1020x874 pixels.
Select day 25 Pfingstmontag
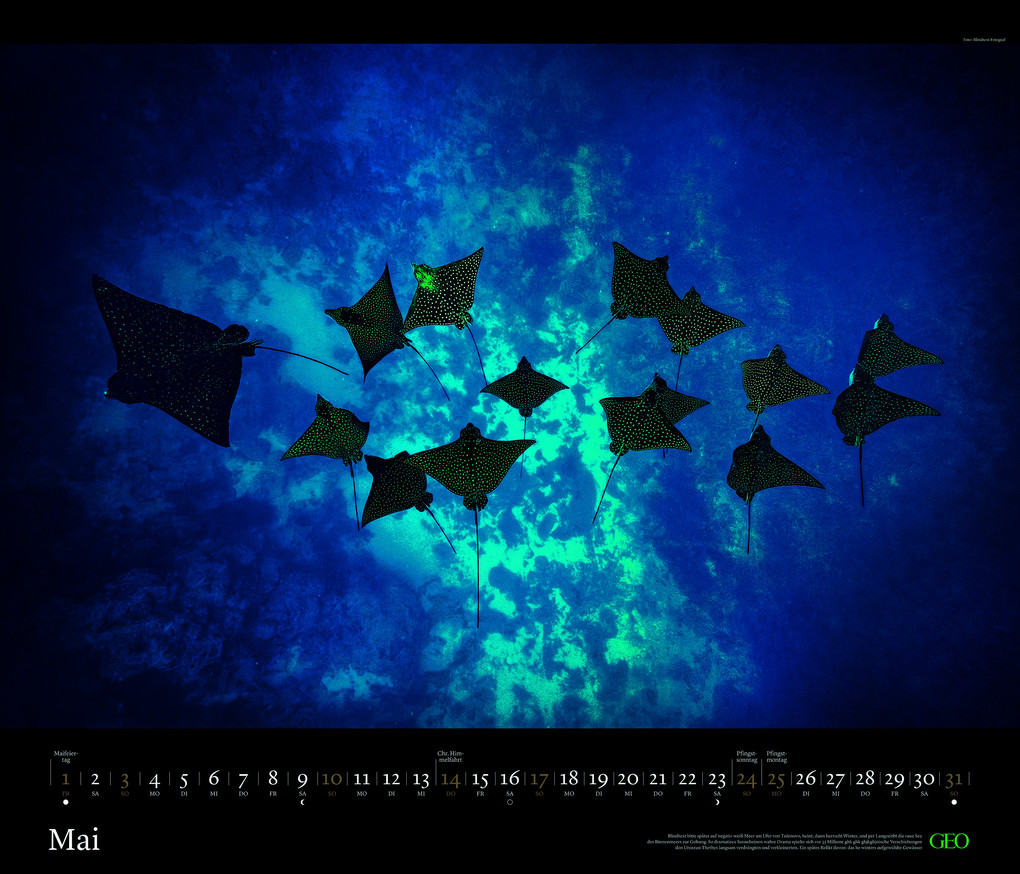[776, 779]
